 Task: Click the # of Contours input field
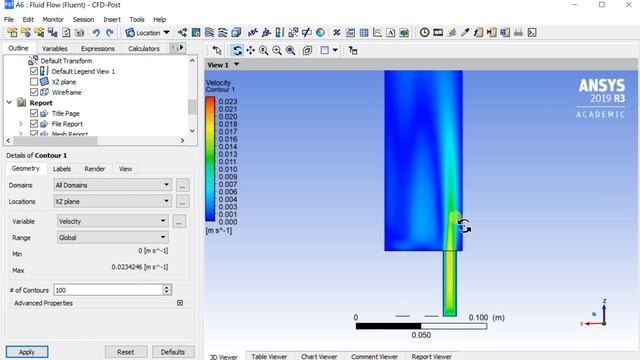coord(108,290)
